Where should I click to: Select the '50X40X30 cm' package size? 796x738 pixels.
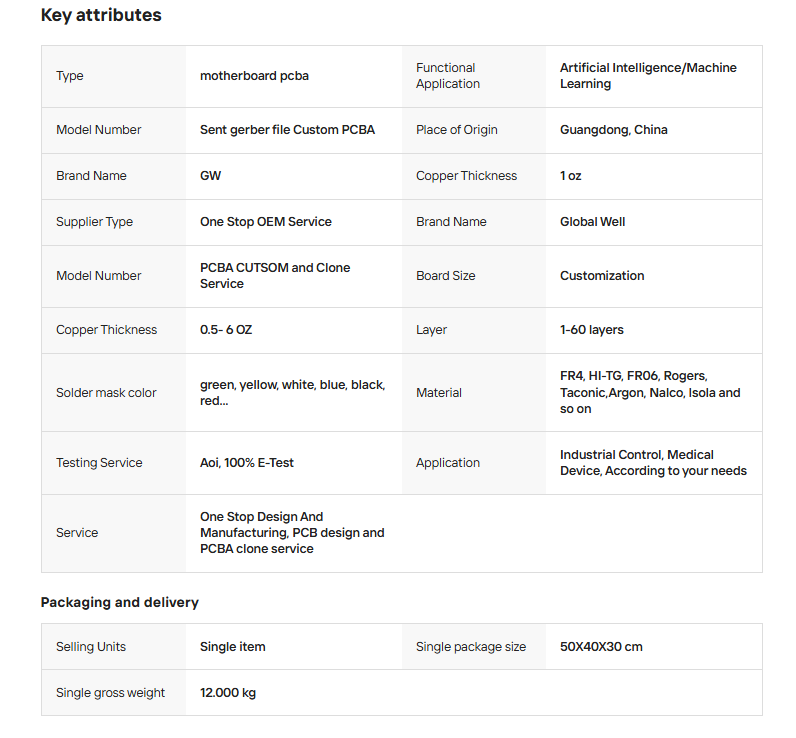coord(600,647)
